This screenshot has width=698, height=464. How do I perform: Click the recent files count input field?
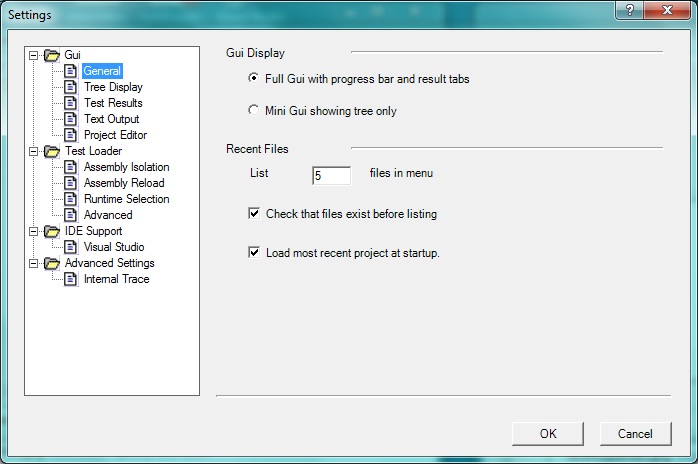[331, 175]
